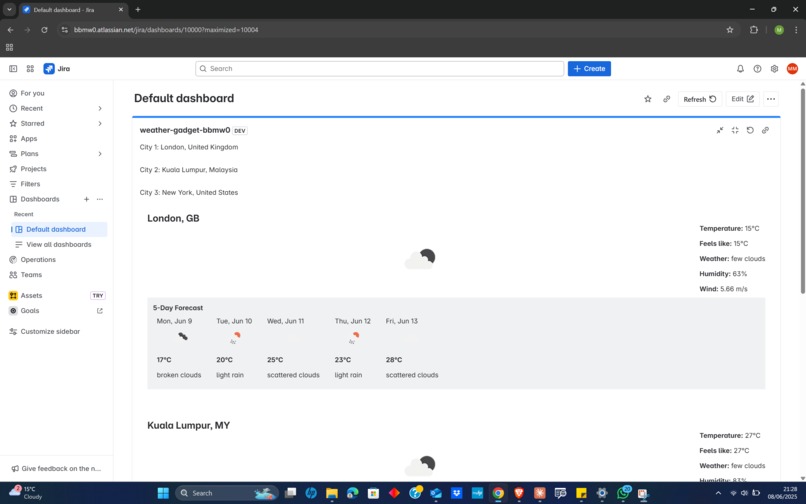This screenshot has width=806, height=504.
Task: Collapse the Jira sidebar panel icon
Action: click(x=13, y=68)
